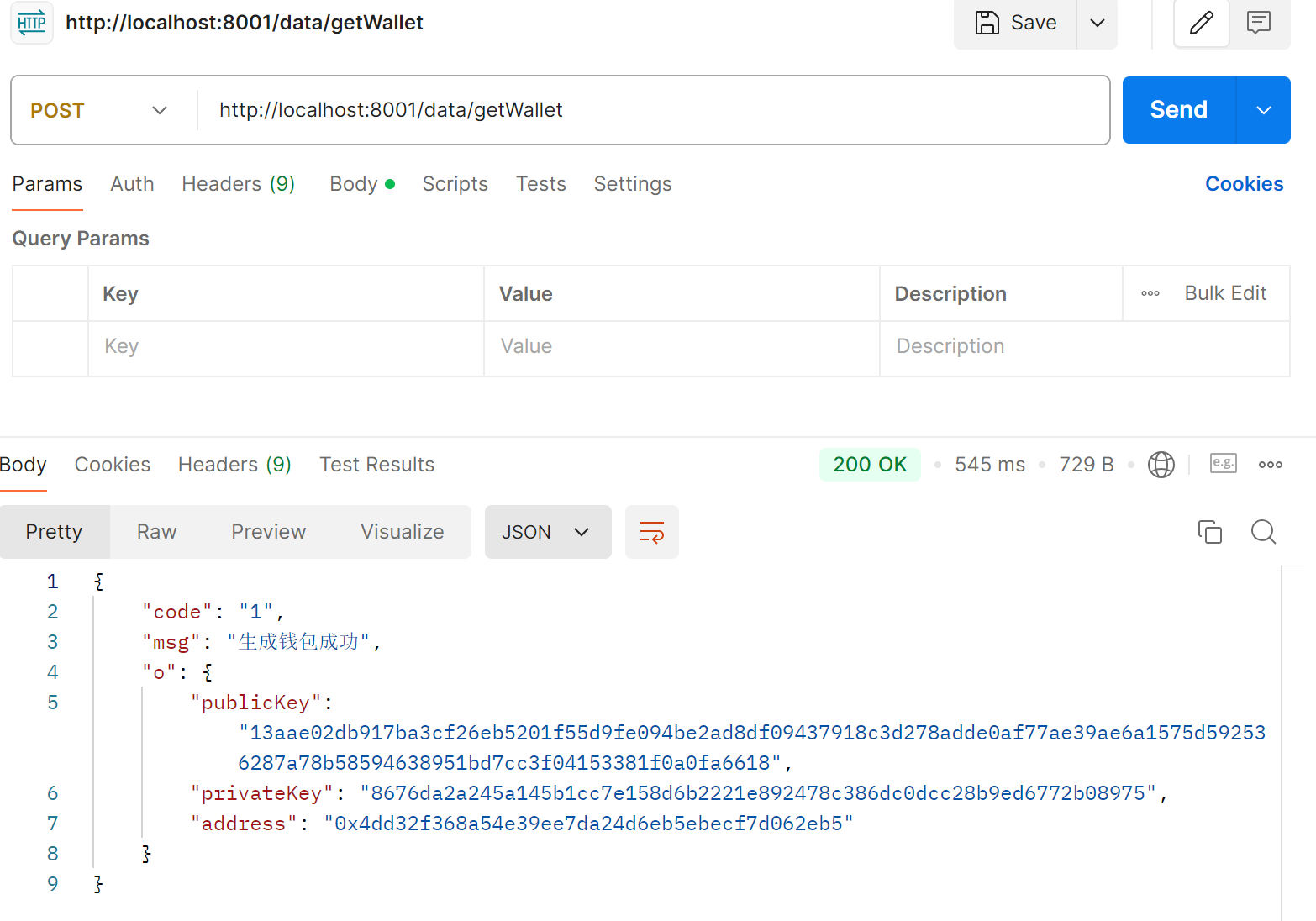Open the Scripts tab
1316x921 pixels.
(x=455, y=184)
